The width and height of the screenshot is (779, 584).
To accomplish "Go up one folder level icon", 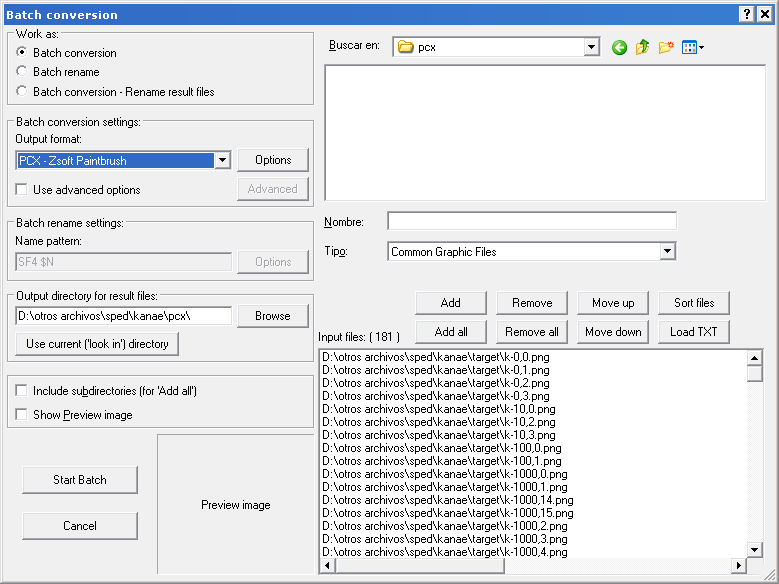I will click(x=643, y=47).
